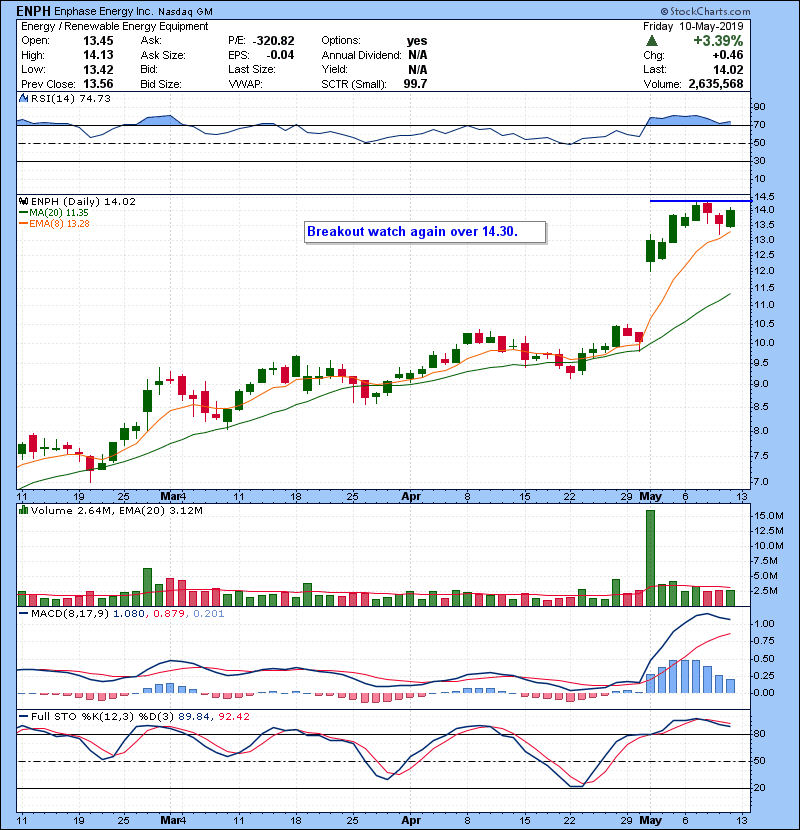Click the Chg value +0.46
The height and width of the screenshot is (830, 800).
727,55
